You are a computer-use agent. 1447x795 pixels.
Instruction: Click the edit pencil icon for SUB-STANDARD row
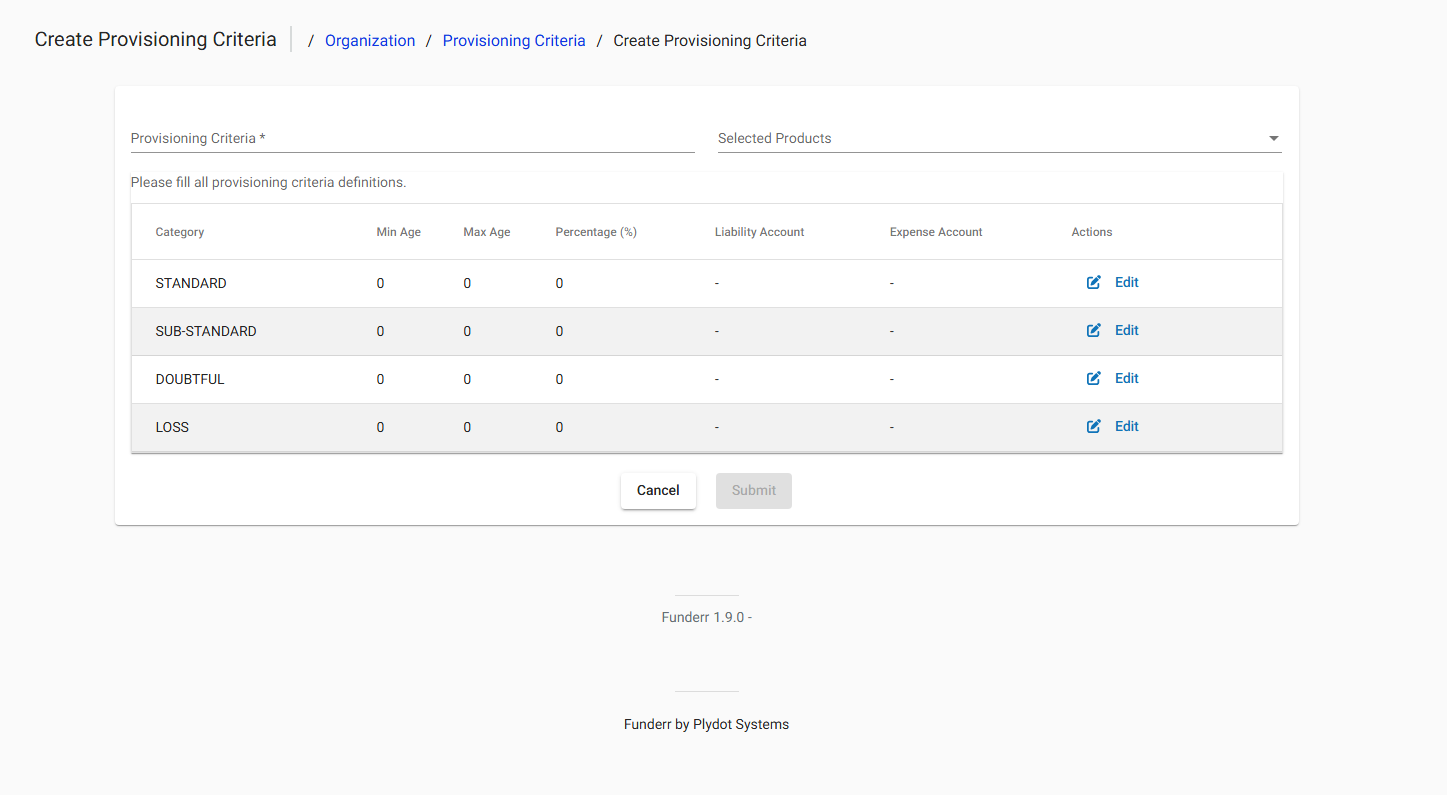(1093, 330)
